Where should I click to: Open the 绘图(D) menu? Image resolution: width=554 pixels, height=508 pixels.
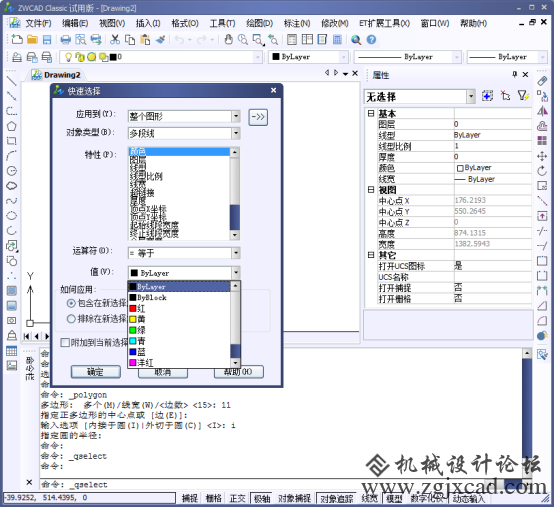tap(260, 23)
